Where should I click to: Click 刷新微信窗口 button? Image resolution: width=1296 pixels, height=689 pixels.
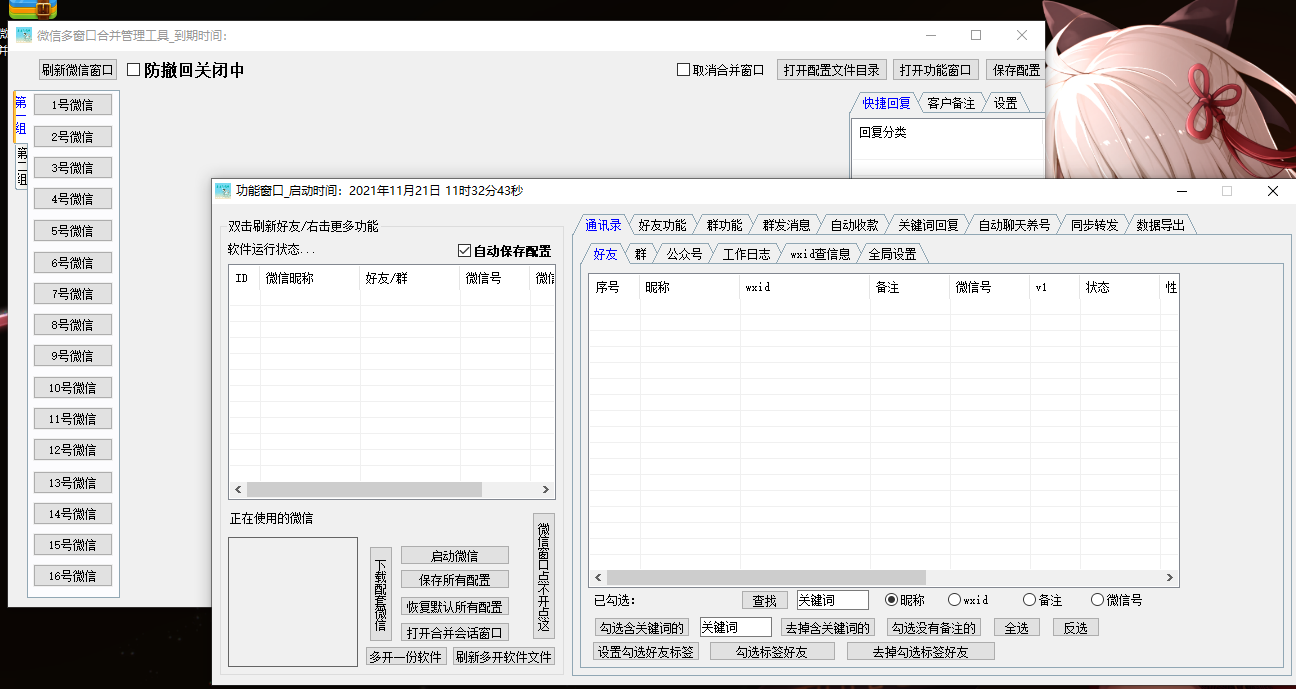(78, 70)
